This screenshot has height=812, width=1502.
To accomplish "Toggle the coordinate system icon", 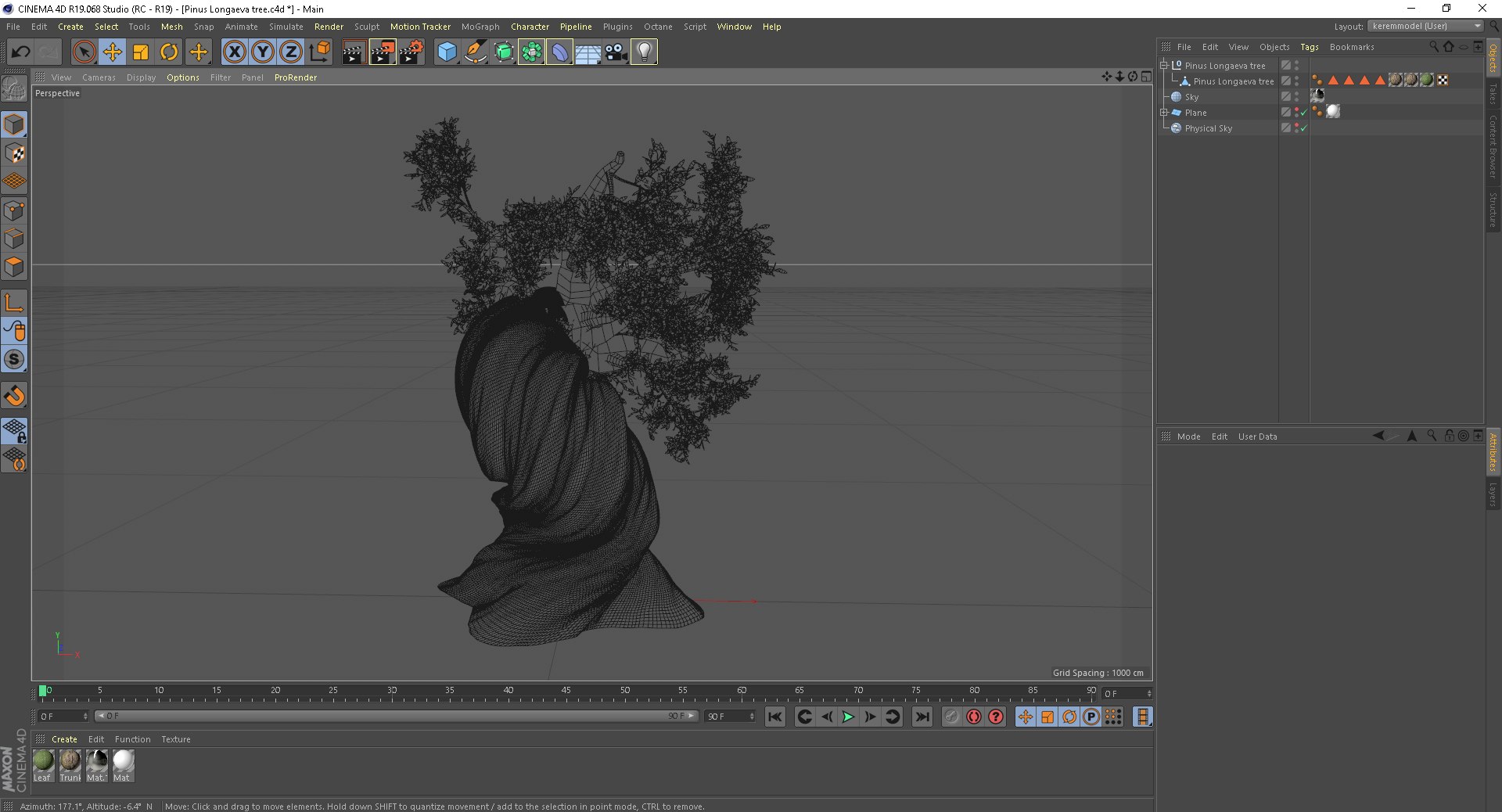I will 319,52.
